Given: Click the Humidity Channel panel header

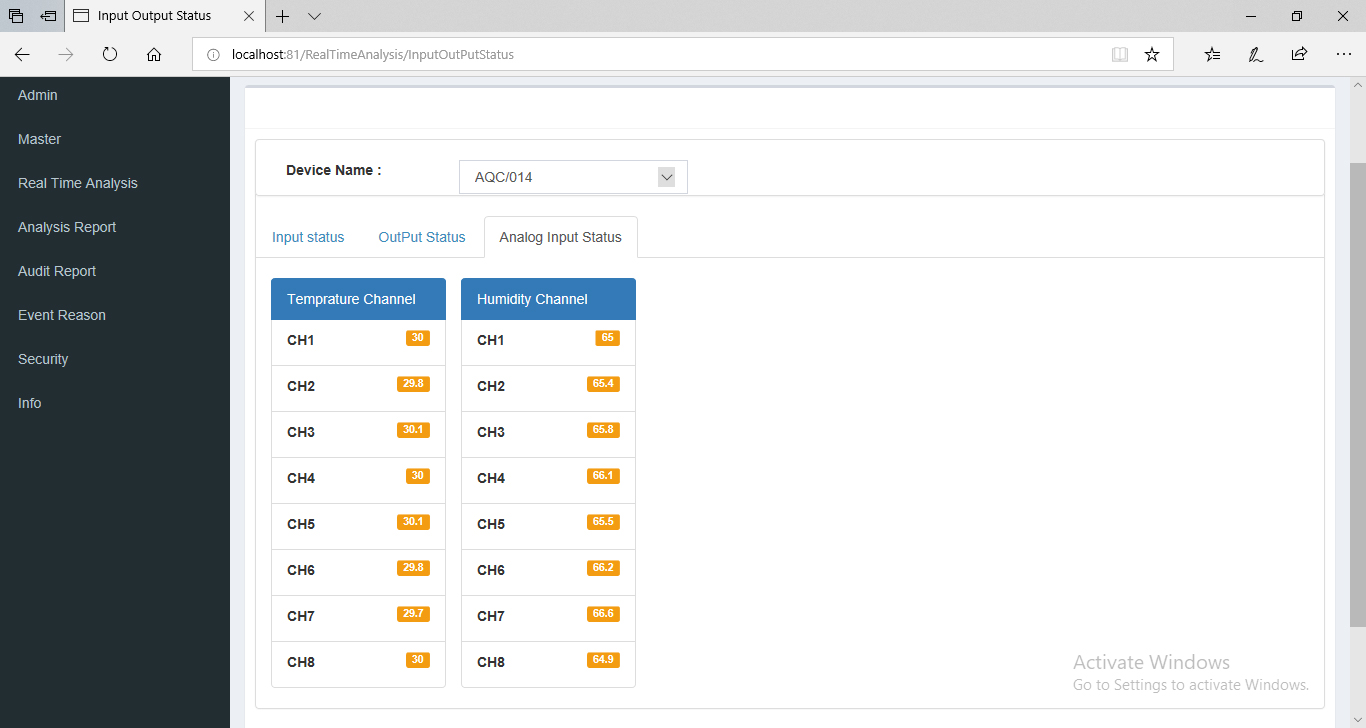Looking at the screenshot, I should tap(548, 299).
